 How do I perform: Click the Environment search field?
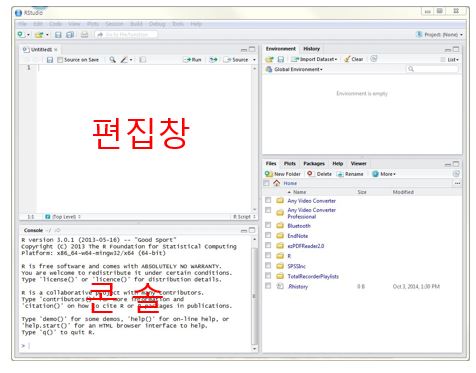(432, 69)
